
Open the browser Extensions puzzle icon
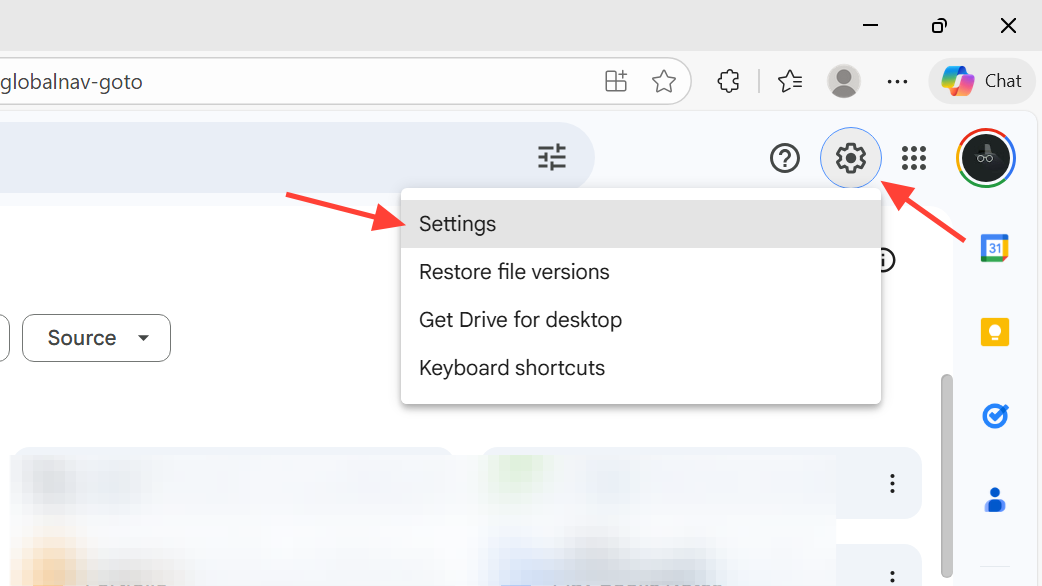(729, 81)
